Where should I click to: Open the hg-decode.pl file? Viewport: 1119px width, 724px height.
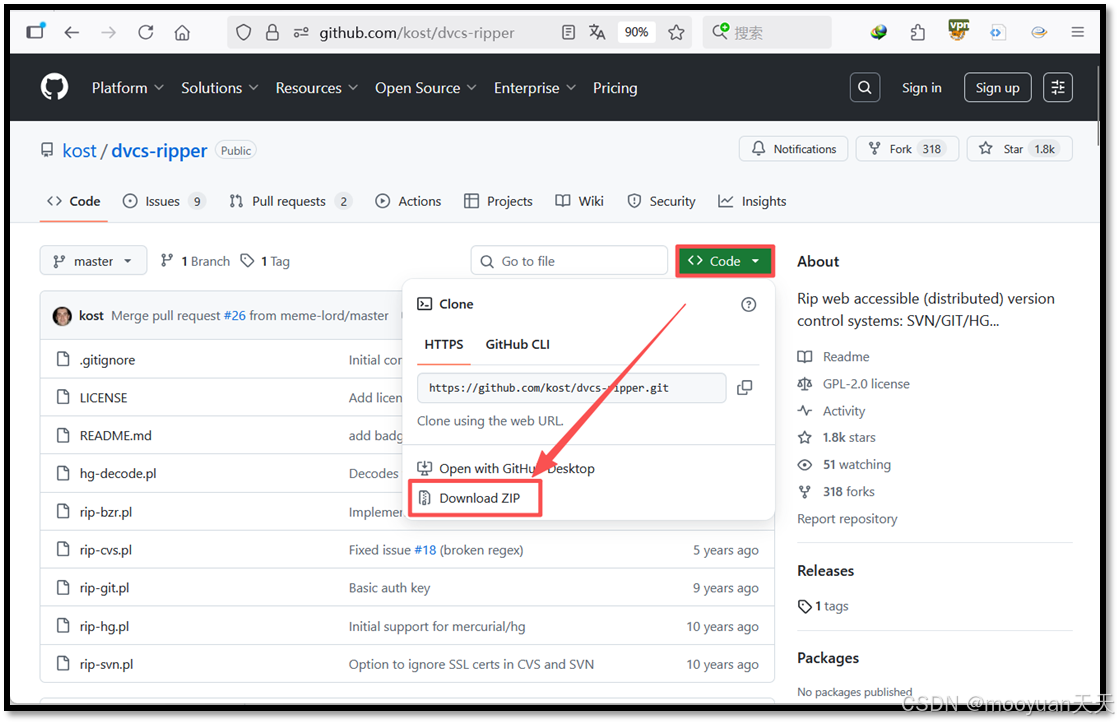click(118, 474)
